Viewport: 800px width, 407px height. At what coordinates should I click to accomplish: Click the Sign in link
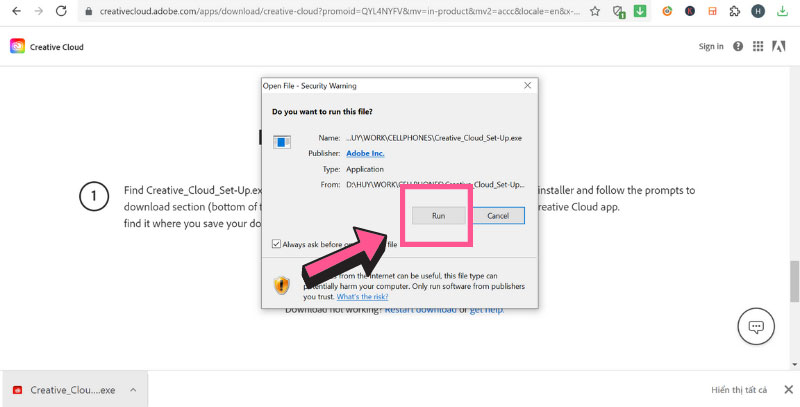(x=711, y=46)
